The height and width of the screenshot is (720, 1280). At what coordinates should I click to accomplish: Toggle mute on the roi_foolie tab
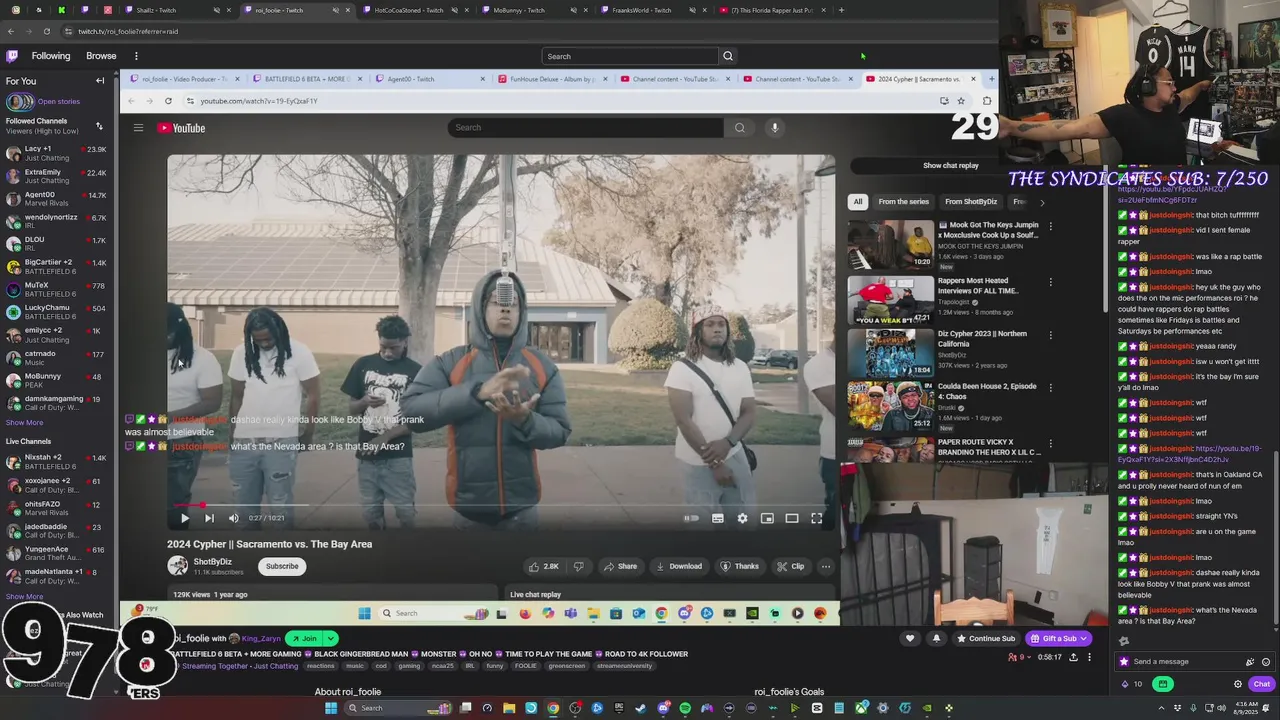pos(336,10)
